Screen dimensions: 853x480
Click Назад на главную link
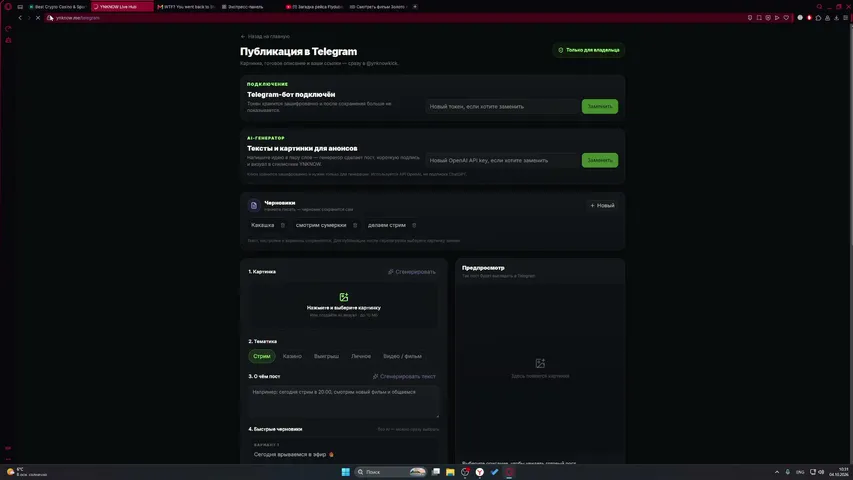pos(265,36)
